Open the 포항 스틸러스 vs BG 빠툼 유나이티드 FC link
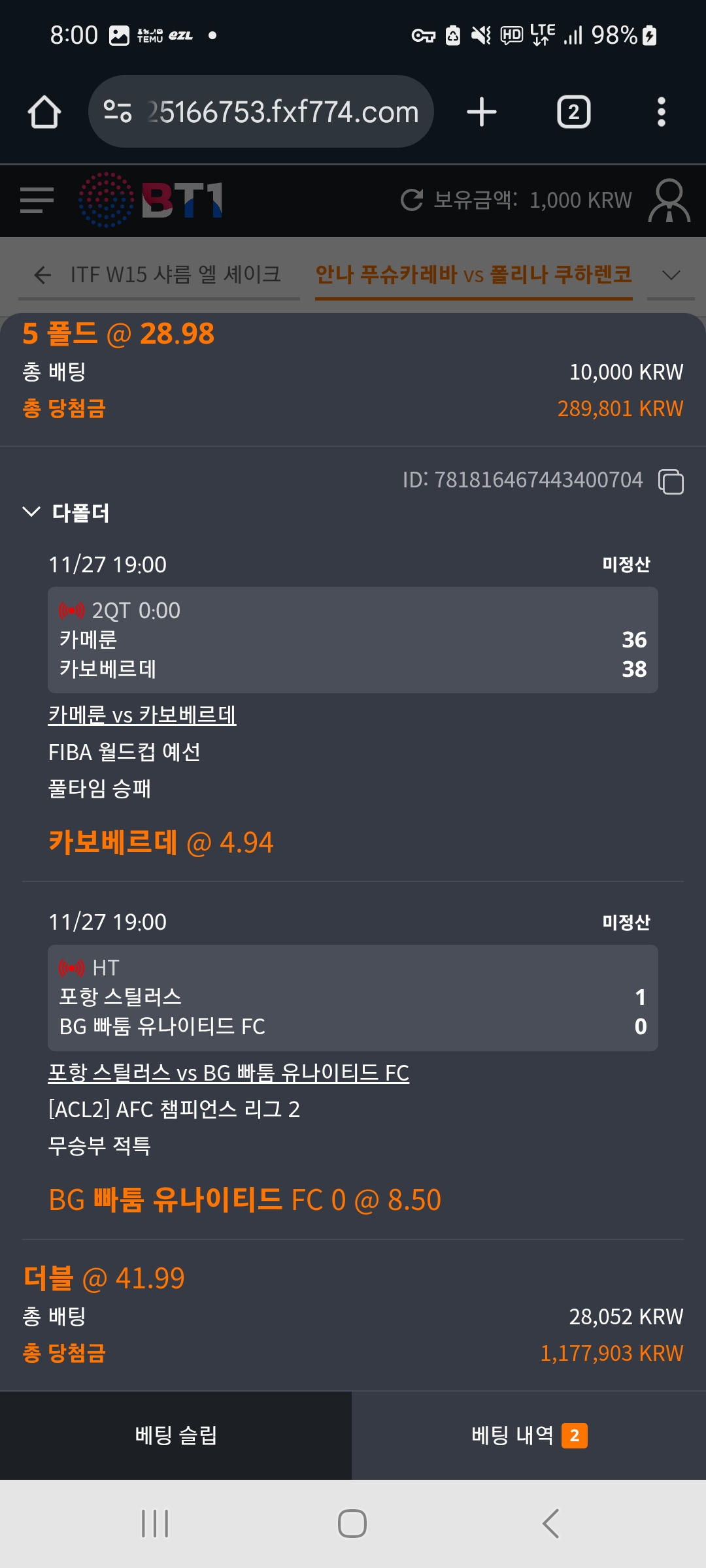 pos(228,1073)
